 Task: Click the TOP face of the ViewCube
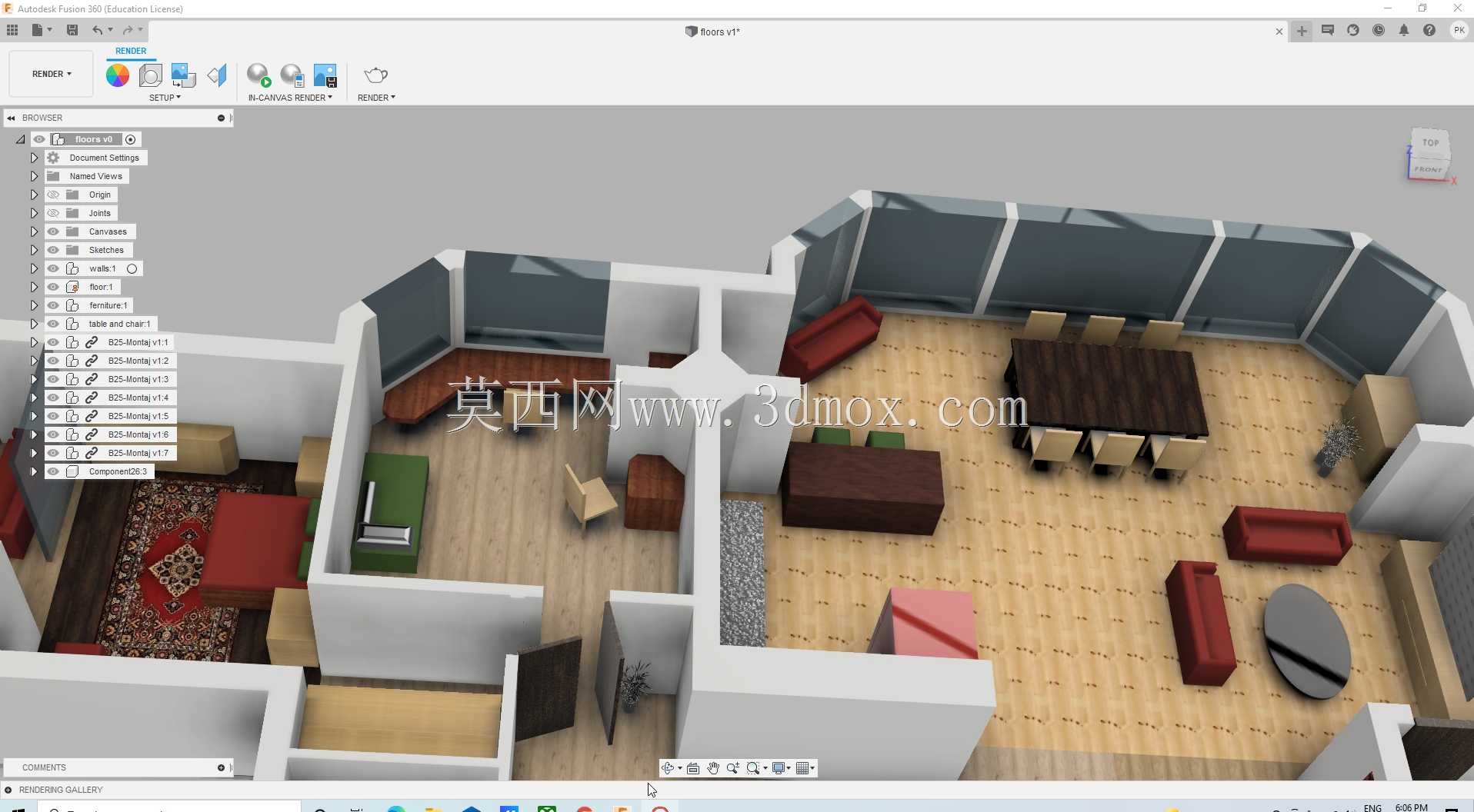point(1430,142)
